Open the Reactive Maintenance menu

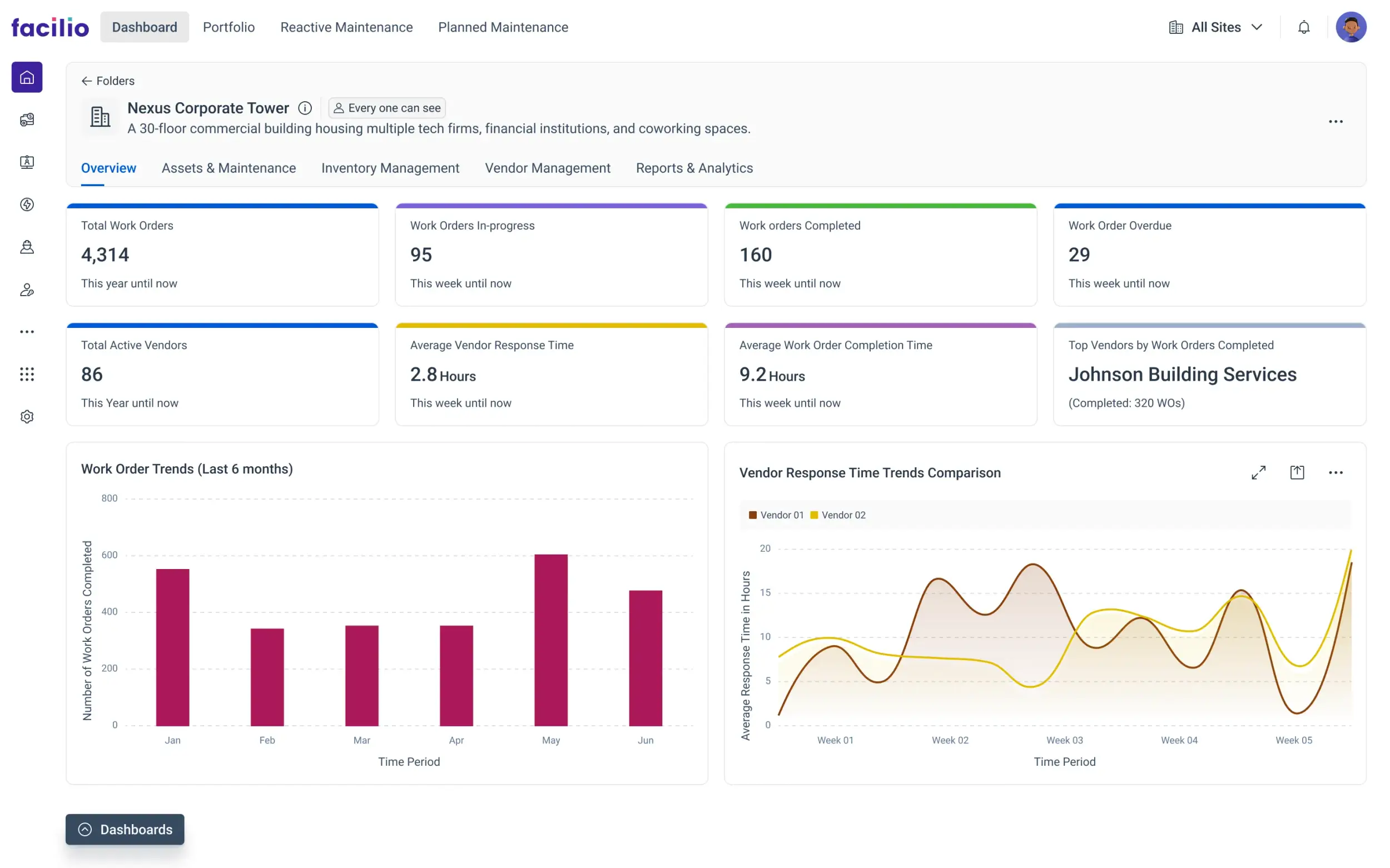pos(346,27)
